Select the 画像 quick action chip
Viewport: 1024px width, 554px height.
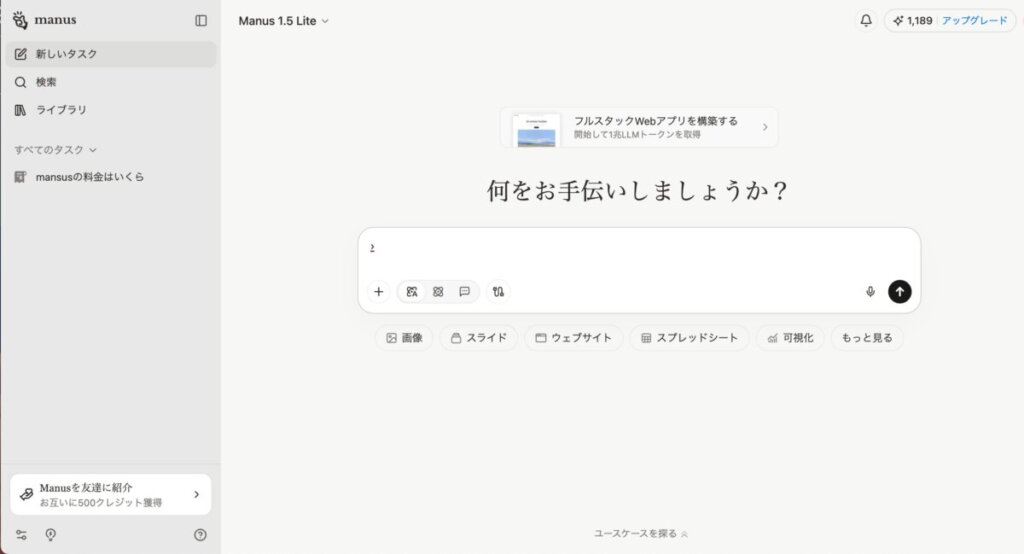(404, 338)
